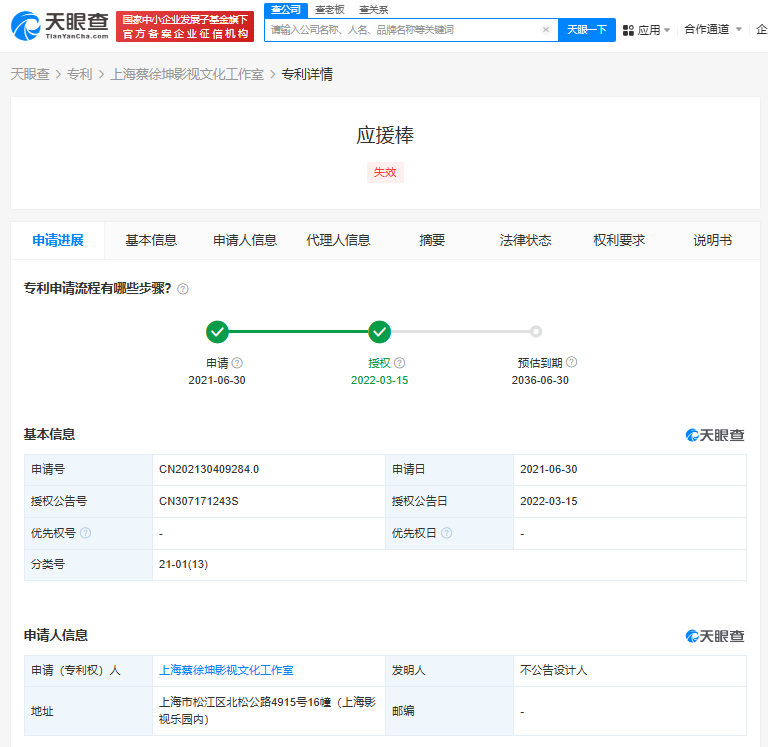Click estimated expiry date 2036-06-30
This screenshot has width=768, height=747.
click(x=540, y=380)
